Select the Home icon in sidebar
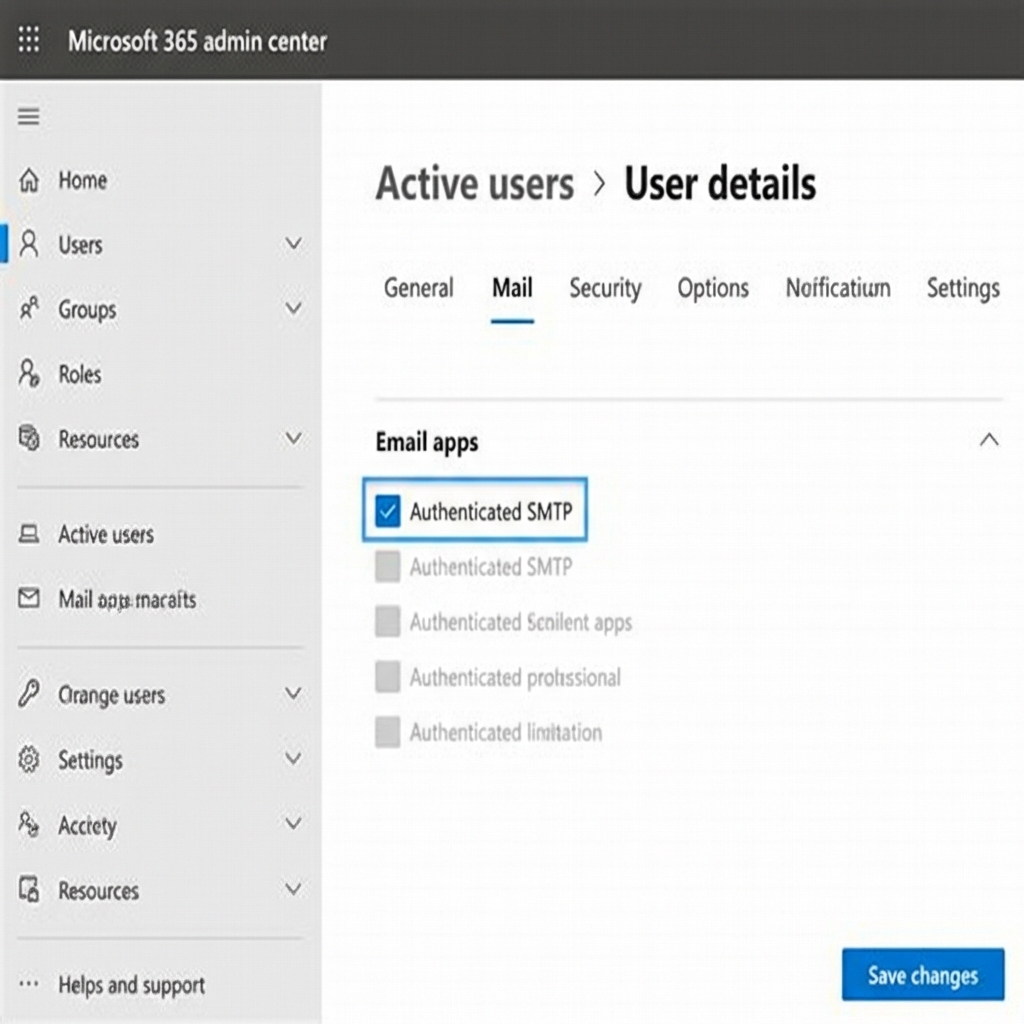Image resolution: width=1024 pixels, height=1024 pixels. coord(28,180)
